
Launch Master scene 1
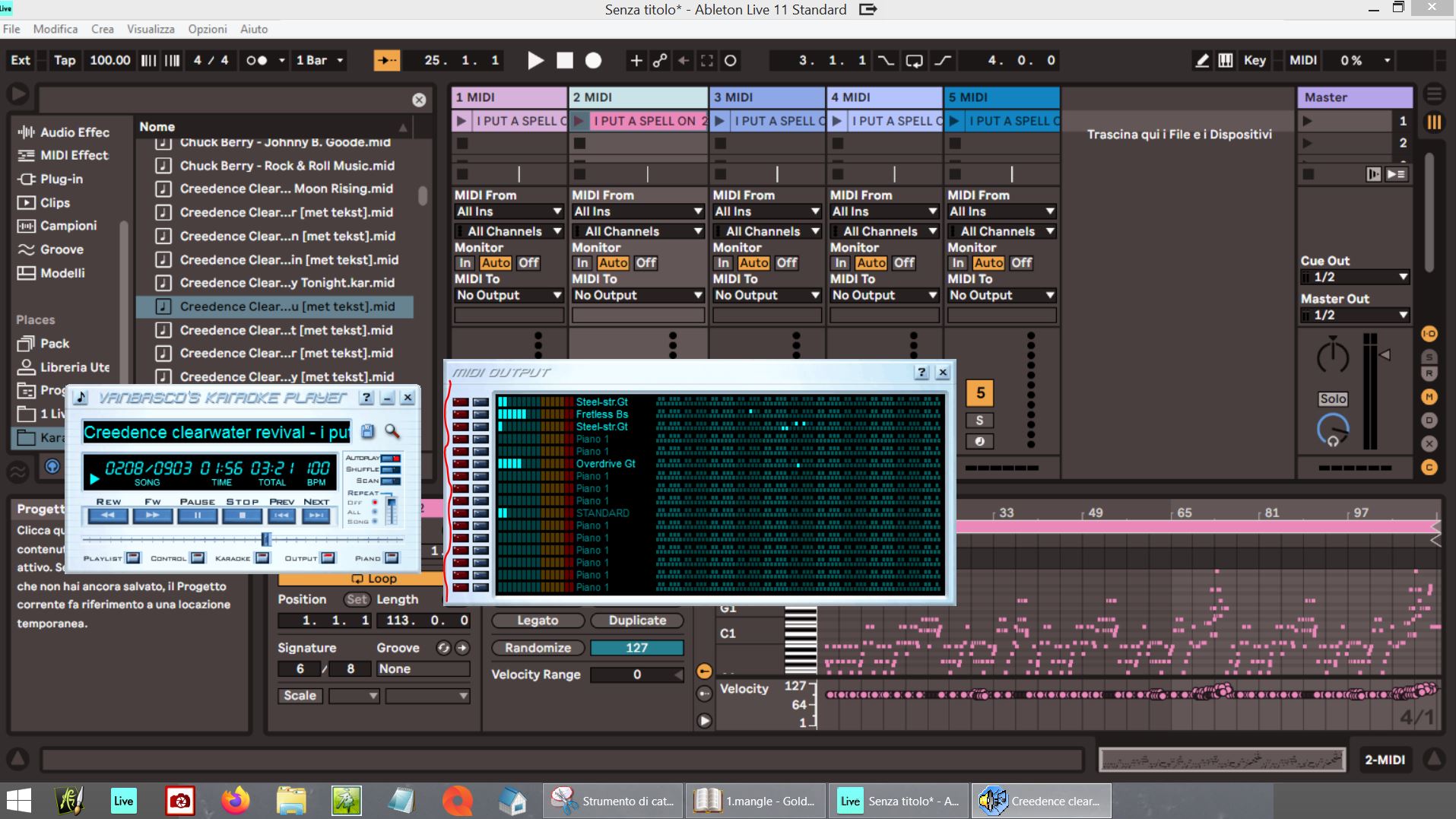[1308, 121]
